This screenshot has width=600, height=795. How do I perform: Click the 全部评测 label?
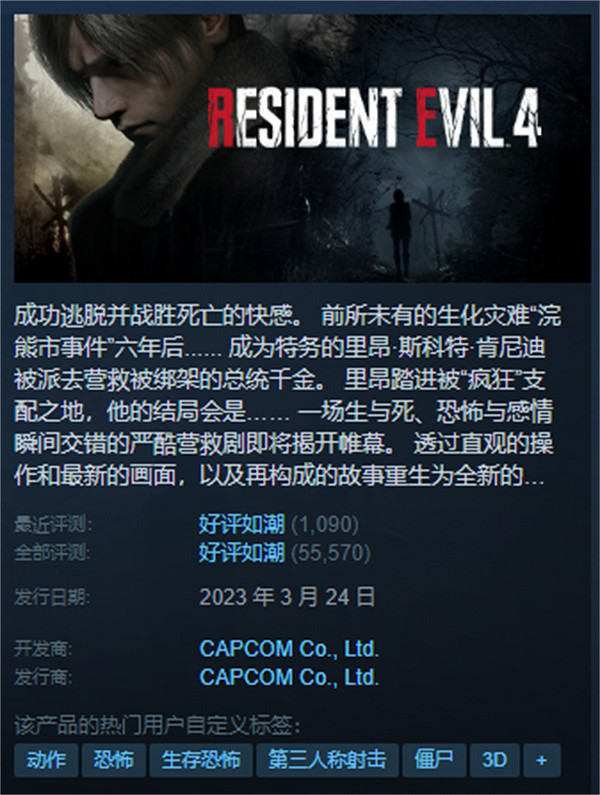[x=52, y=553]
